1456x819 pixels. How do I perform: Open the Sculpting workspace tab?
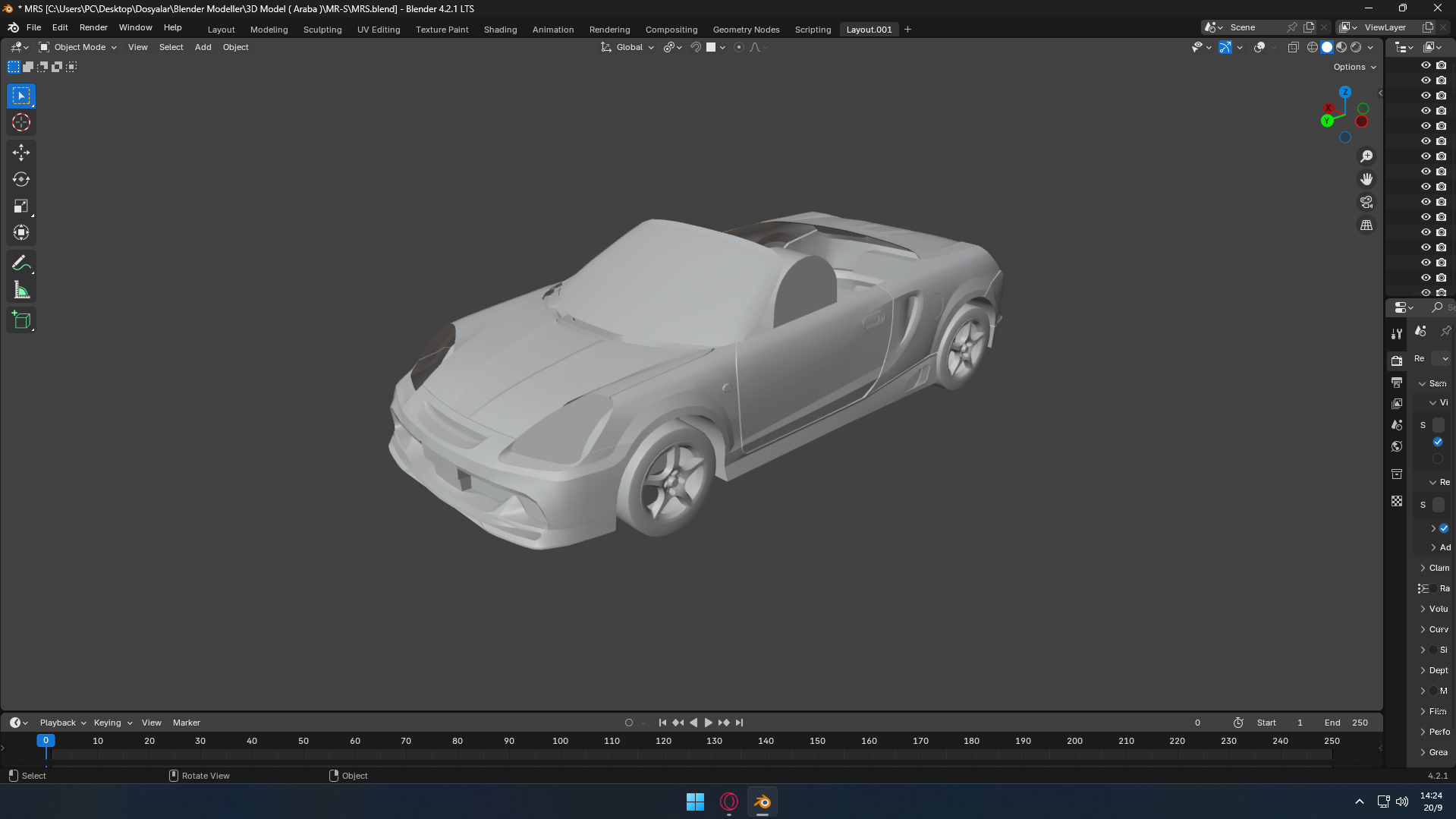point(322,30)
